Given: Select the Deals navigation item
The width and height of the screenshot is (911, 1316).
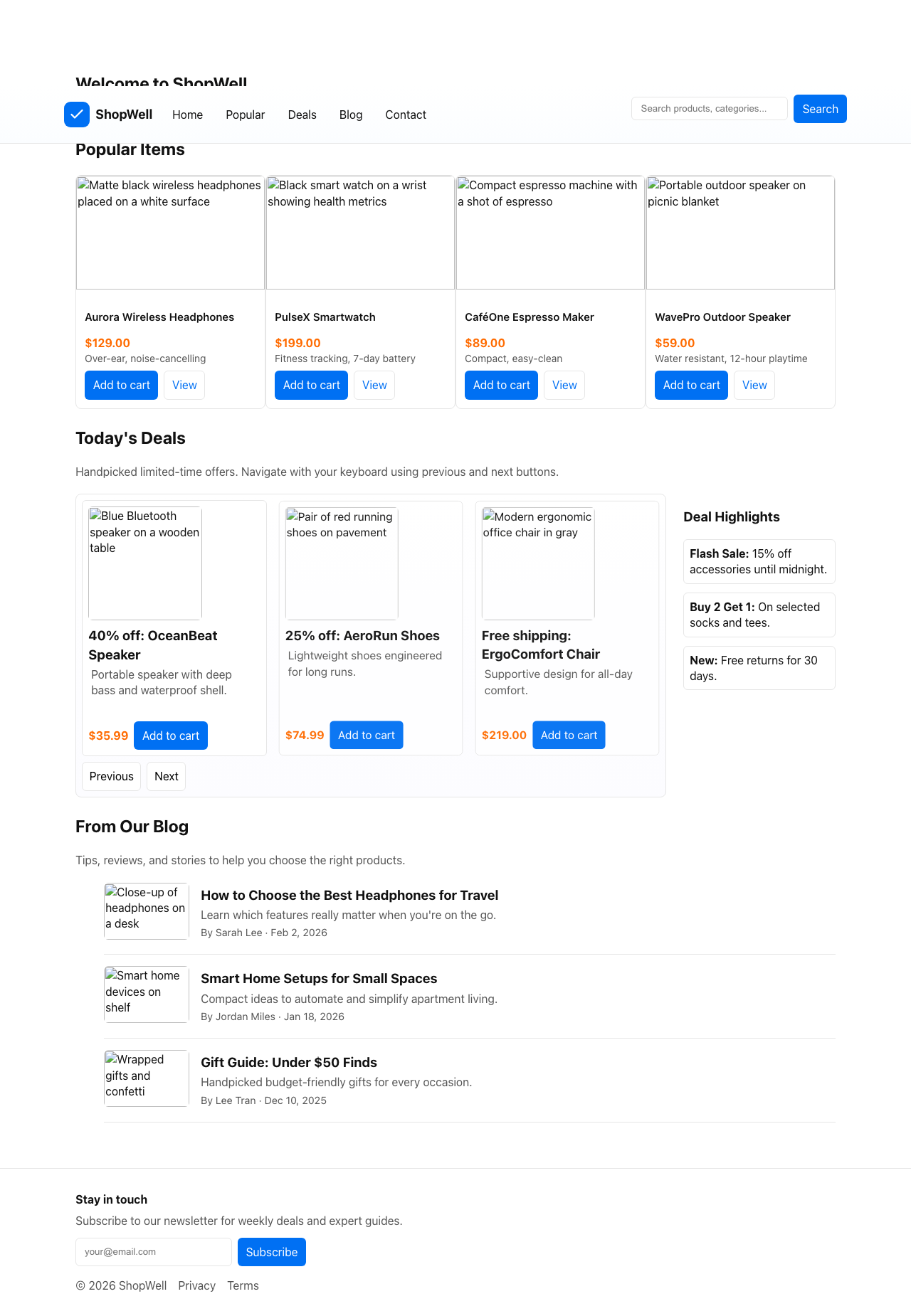Looking at the screenshot, I should [x=302, y=115].
